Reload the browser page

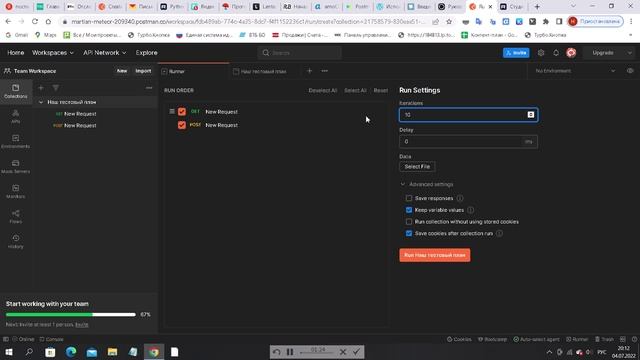pos(35,21)
